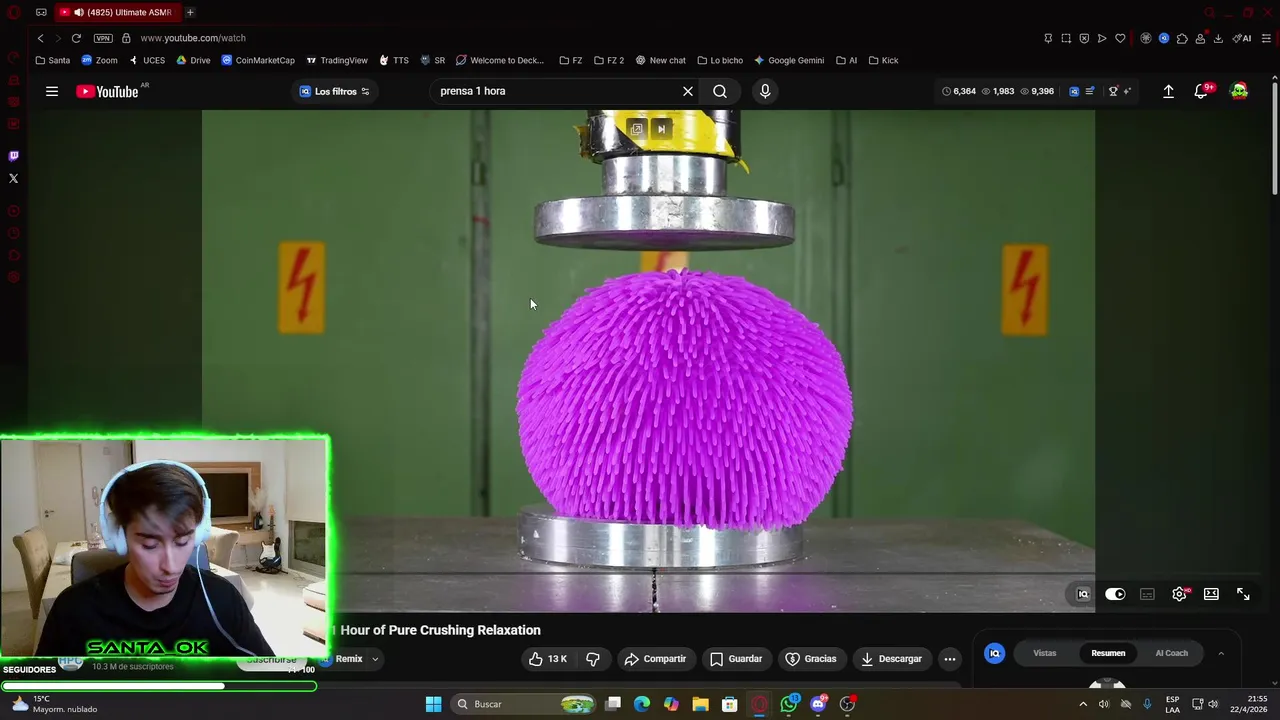Open the Santa bookmarks folder
1280x720 pixels.
52,60
